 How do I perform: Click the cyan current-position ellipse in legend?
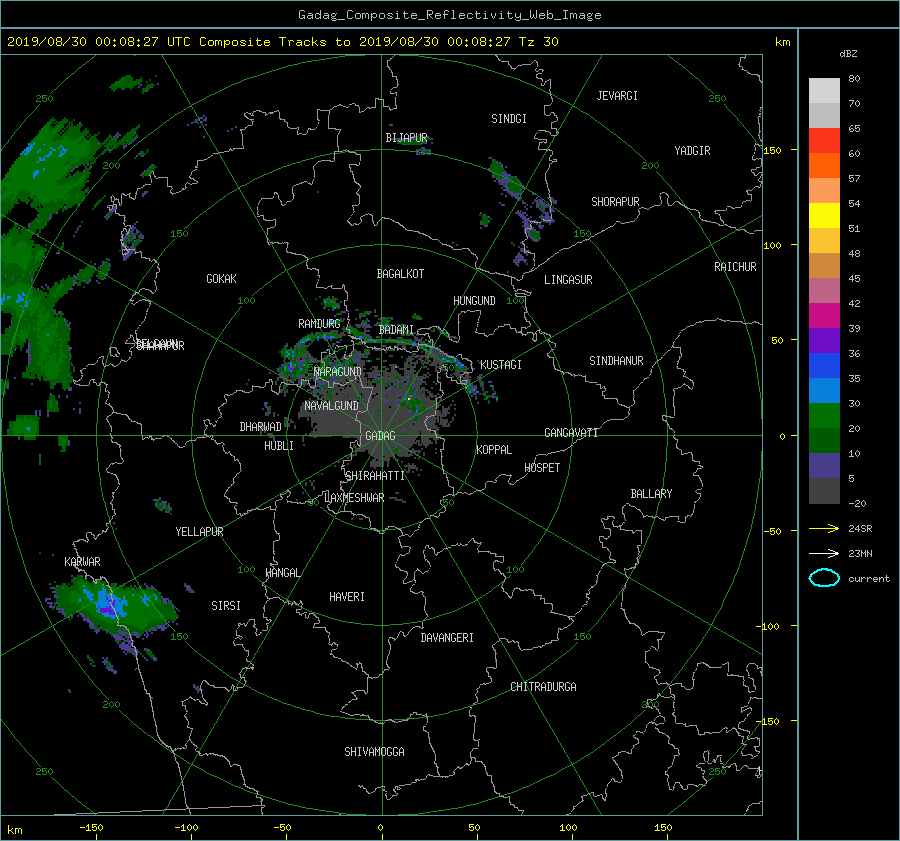(x=824, y=578)
